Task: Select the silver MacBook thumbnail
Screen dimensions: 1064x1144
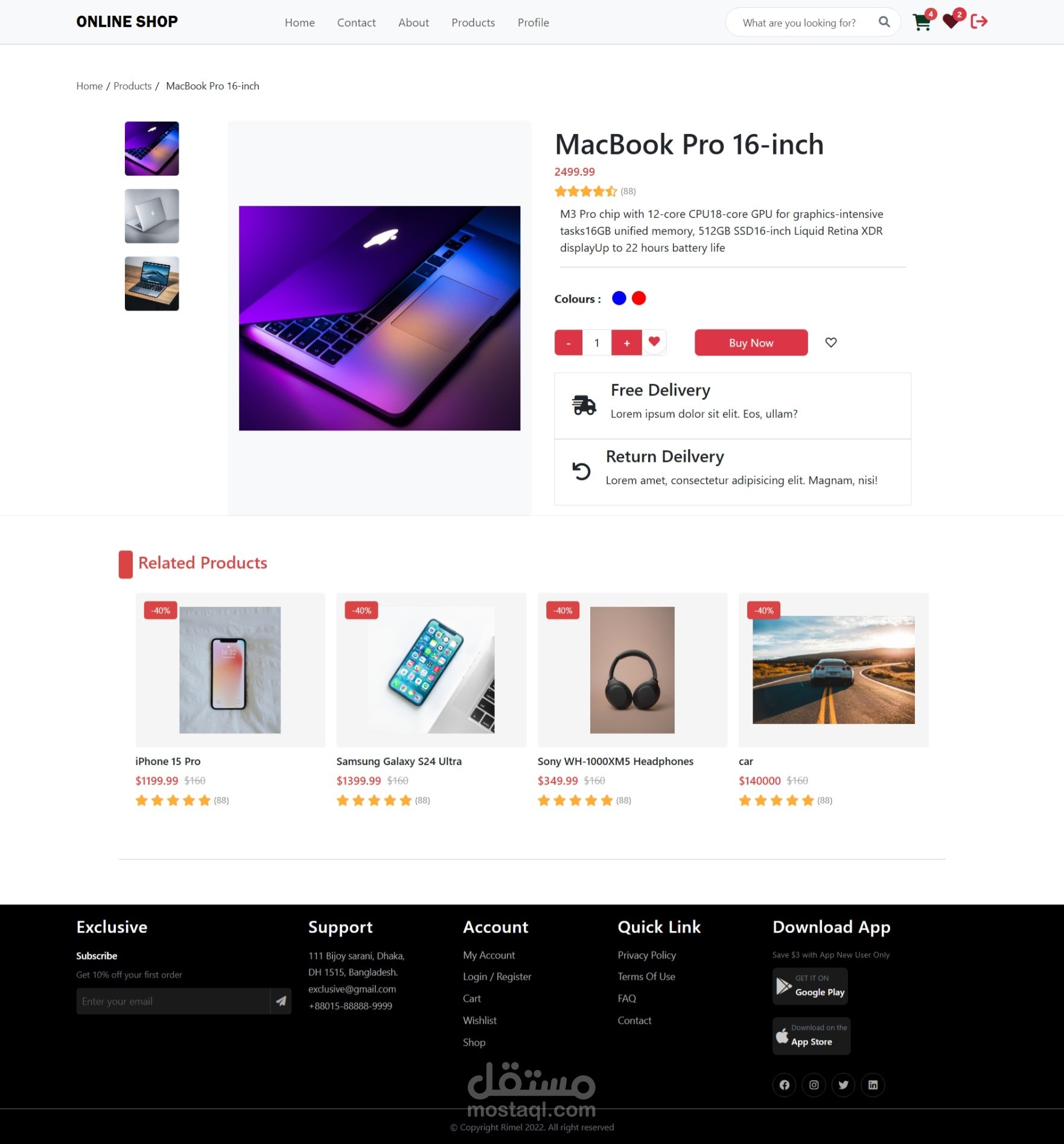Action: [151, 216]
